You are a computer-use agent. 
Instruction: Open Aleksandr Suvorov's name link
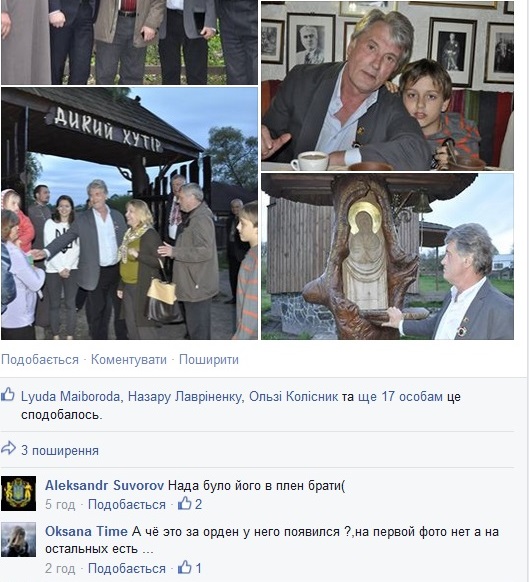click(x=104, y=485)
